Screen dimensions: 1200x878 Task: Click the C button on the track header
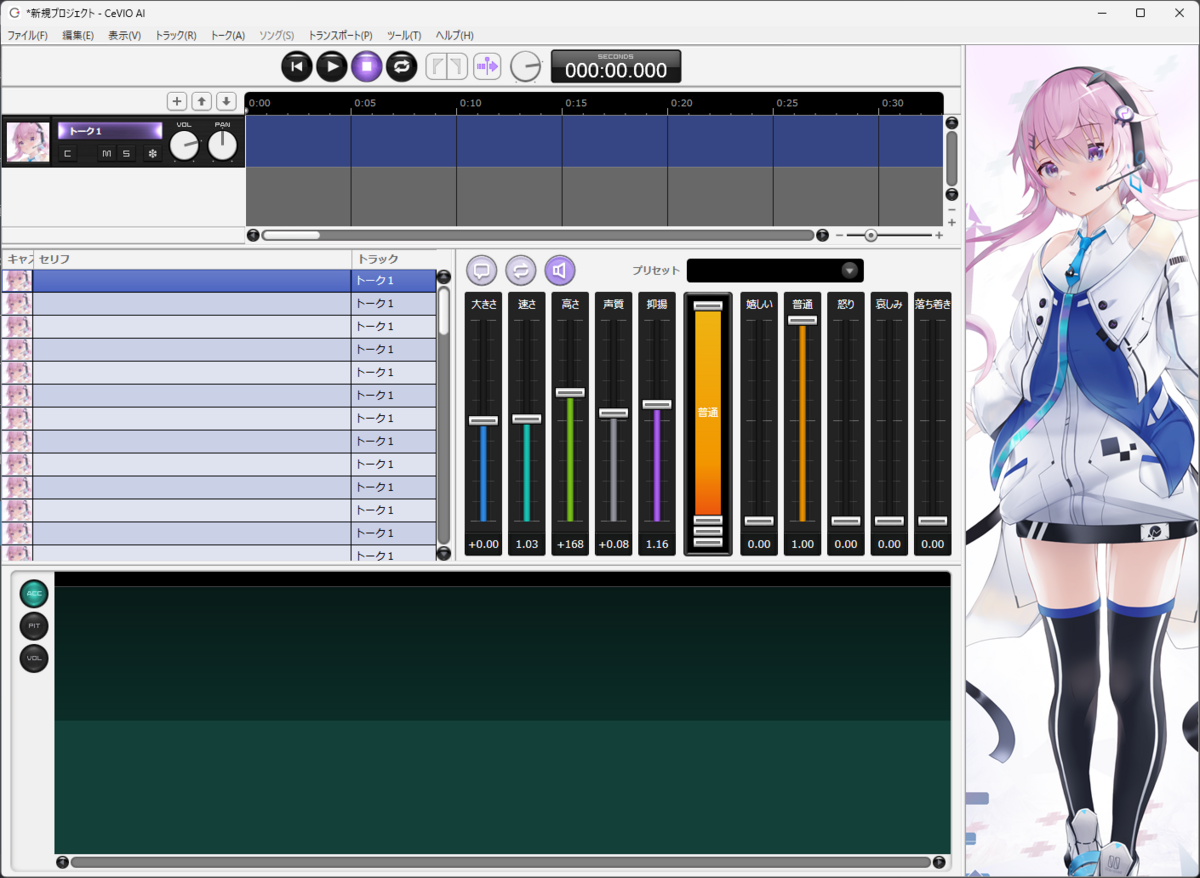click(x=67, y=153)
